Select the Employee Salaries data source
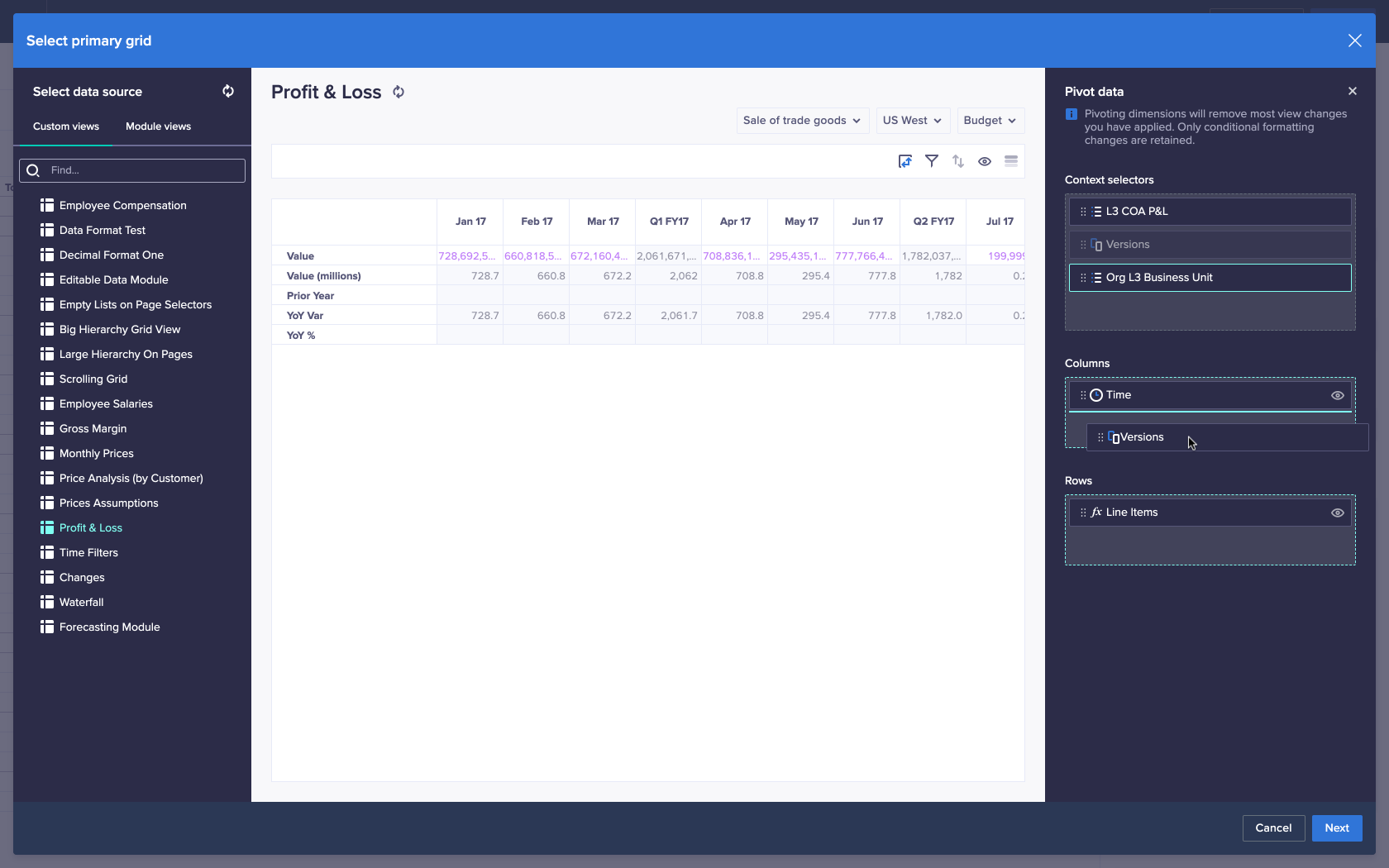1389x868 pixels. click(106, 403)
